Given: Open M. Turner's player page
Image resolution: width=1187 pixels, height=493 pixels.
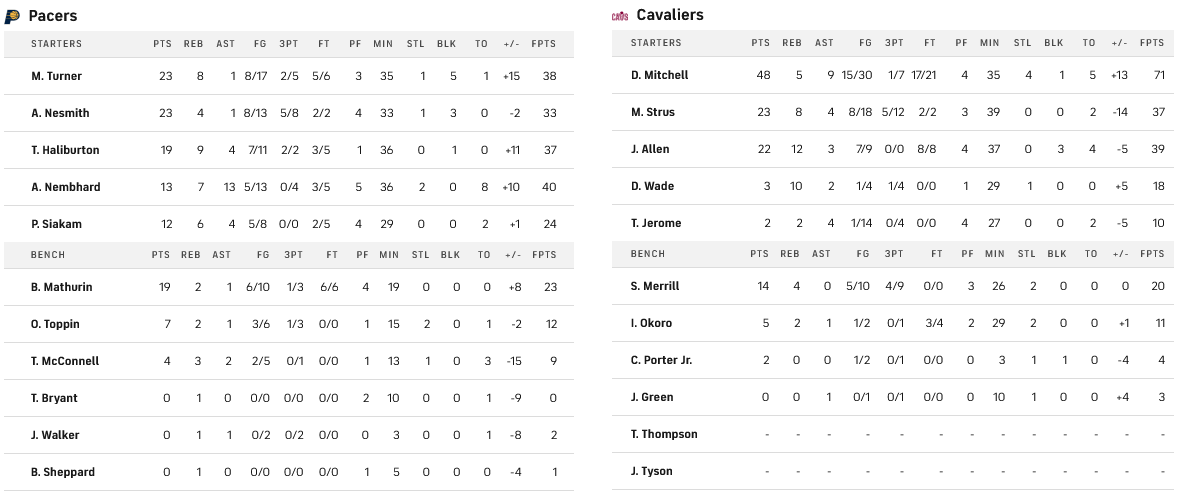Looking at the screenshot, I should point(57,76).
